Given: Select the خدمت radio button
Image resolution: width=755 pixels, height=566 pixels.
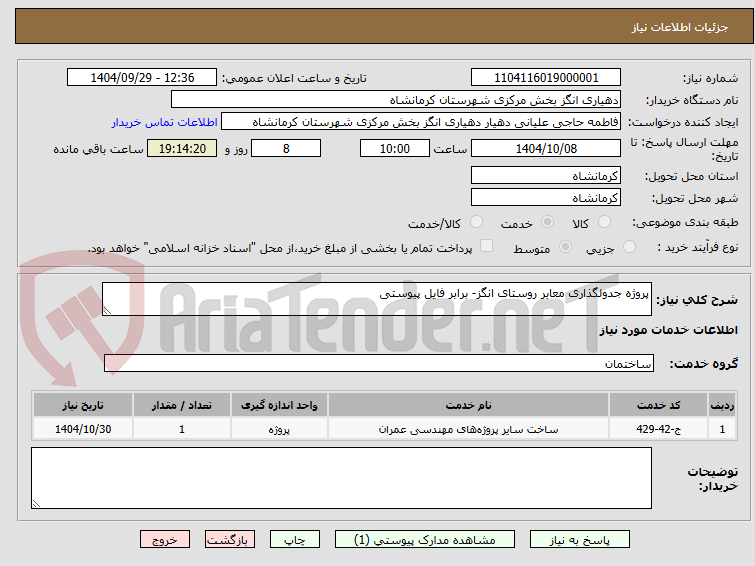Looking at the screenshot, I should [x=547, y=222].
